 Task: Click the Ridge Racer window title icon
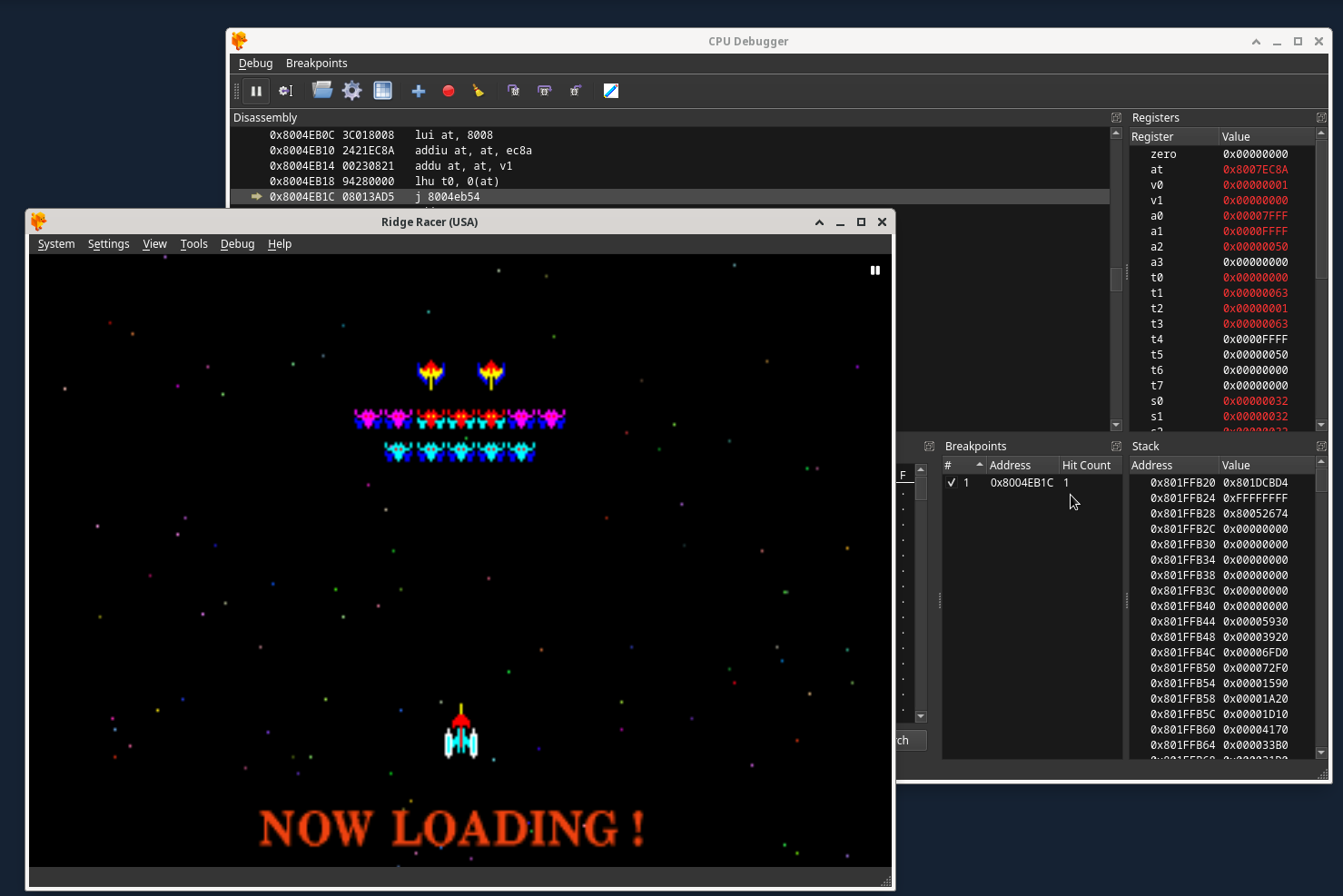click(38, 222)
